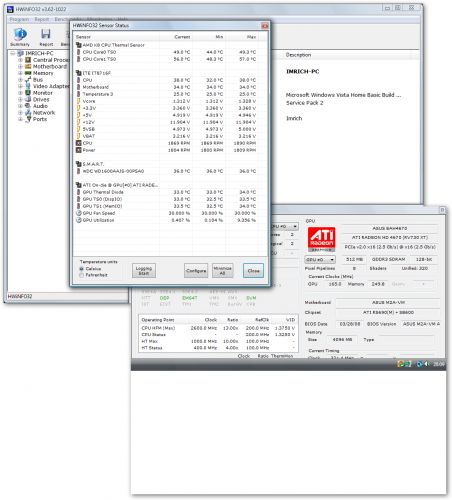The width and height of the screenshot is (452, 500).
Task: Click the Sensor column header
Action: coord(117,37)
